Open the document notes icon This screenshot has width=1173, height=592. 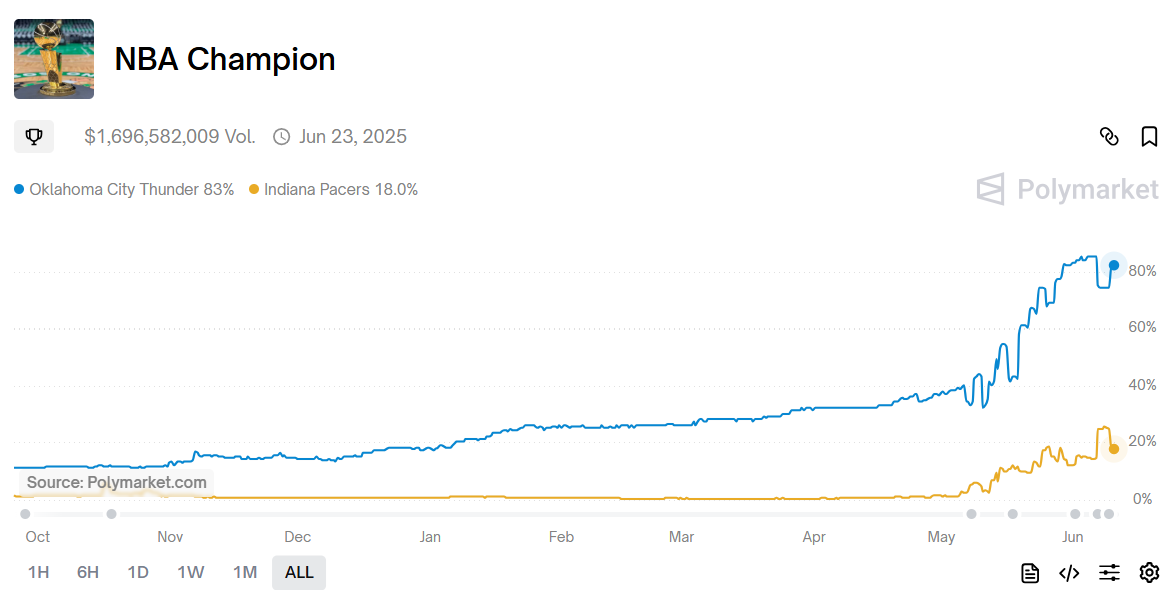point(1030,573)
